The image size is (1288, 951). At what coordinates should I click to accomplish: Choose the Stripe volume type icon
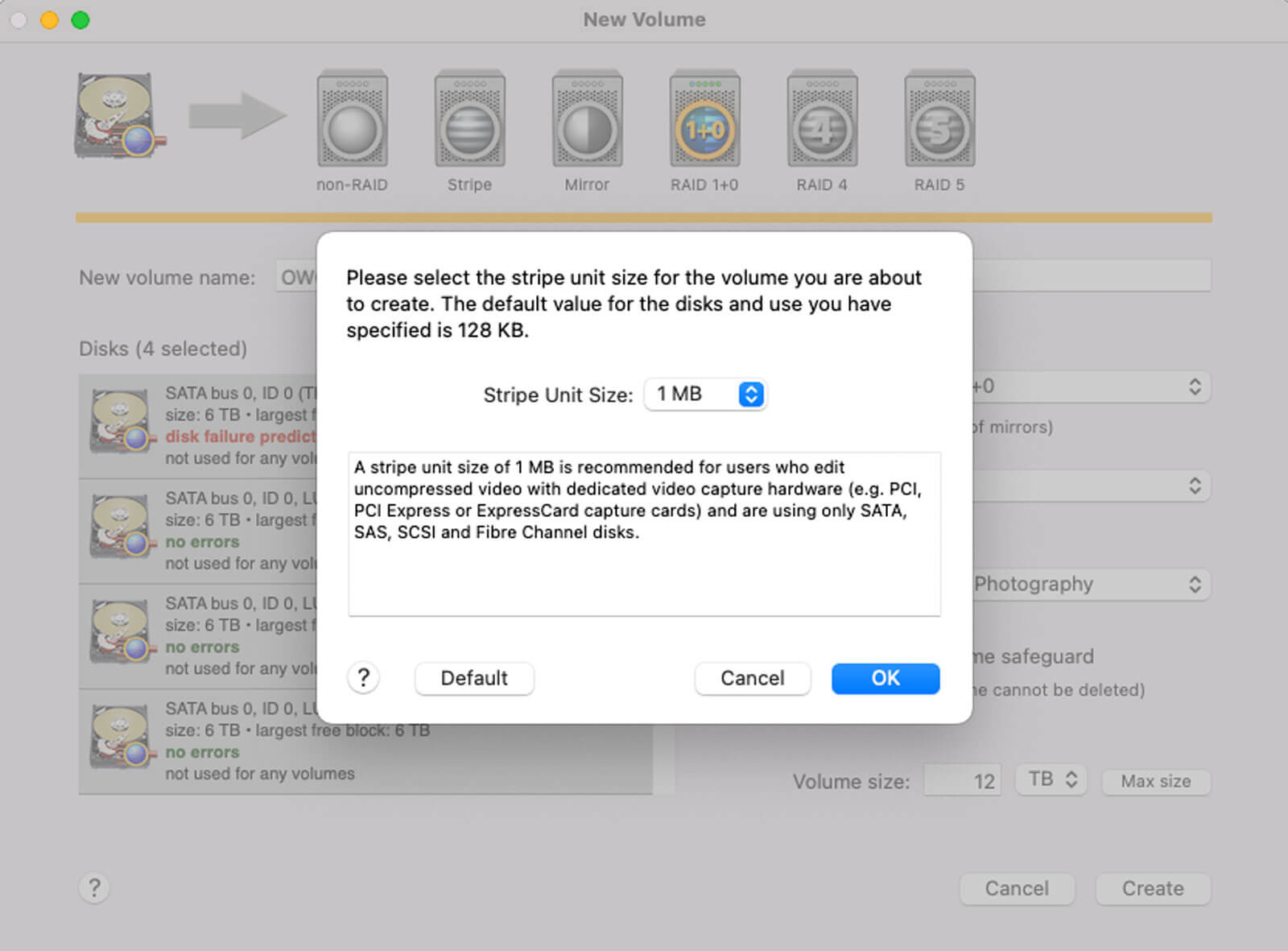pos(469,120)
